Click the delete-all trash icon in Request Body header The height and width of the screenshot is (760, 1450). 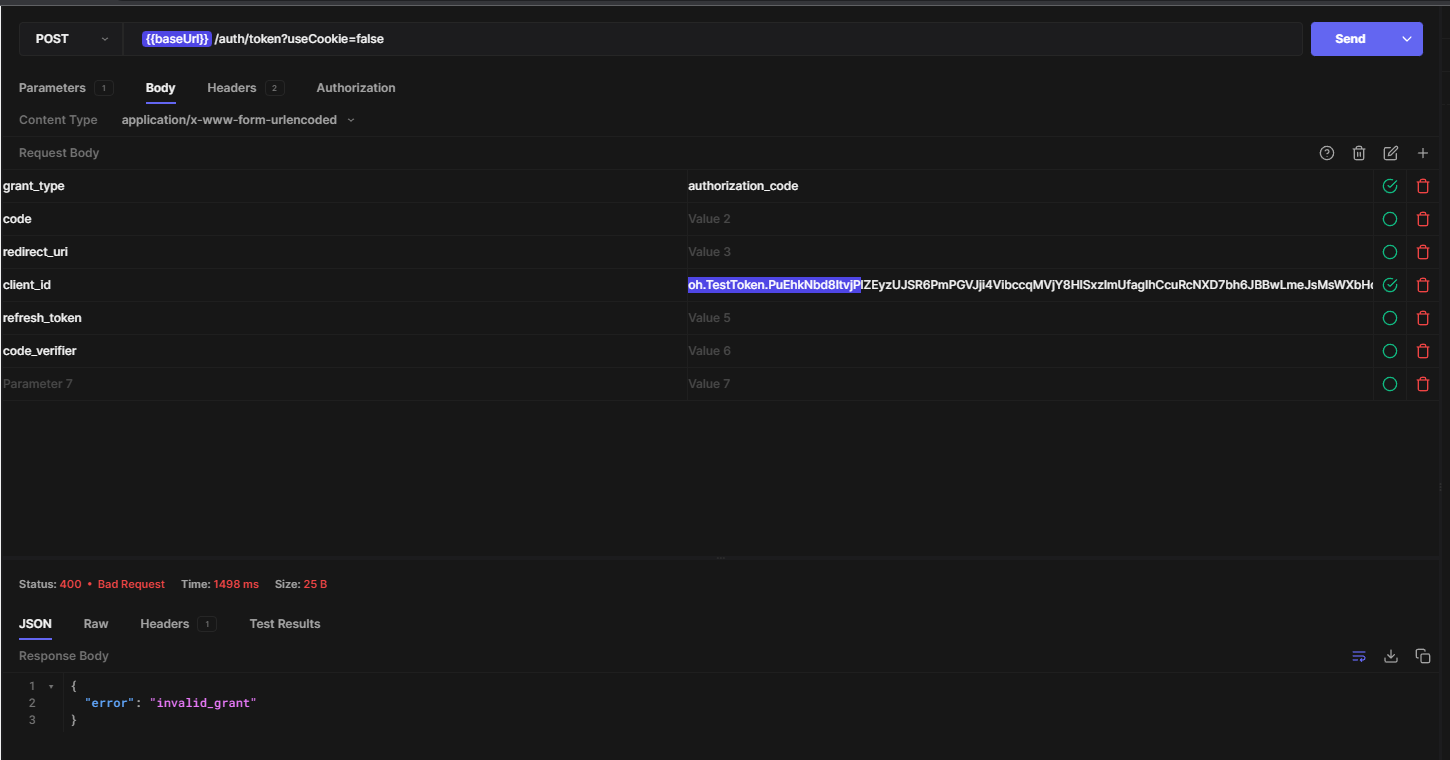point(1359,153)
